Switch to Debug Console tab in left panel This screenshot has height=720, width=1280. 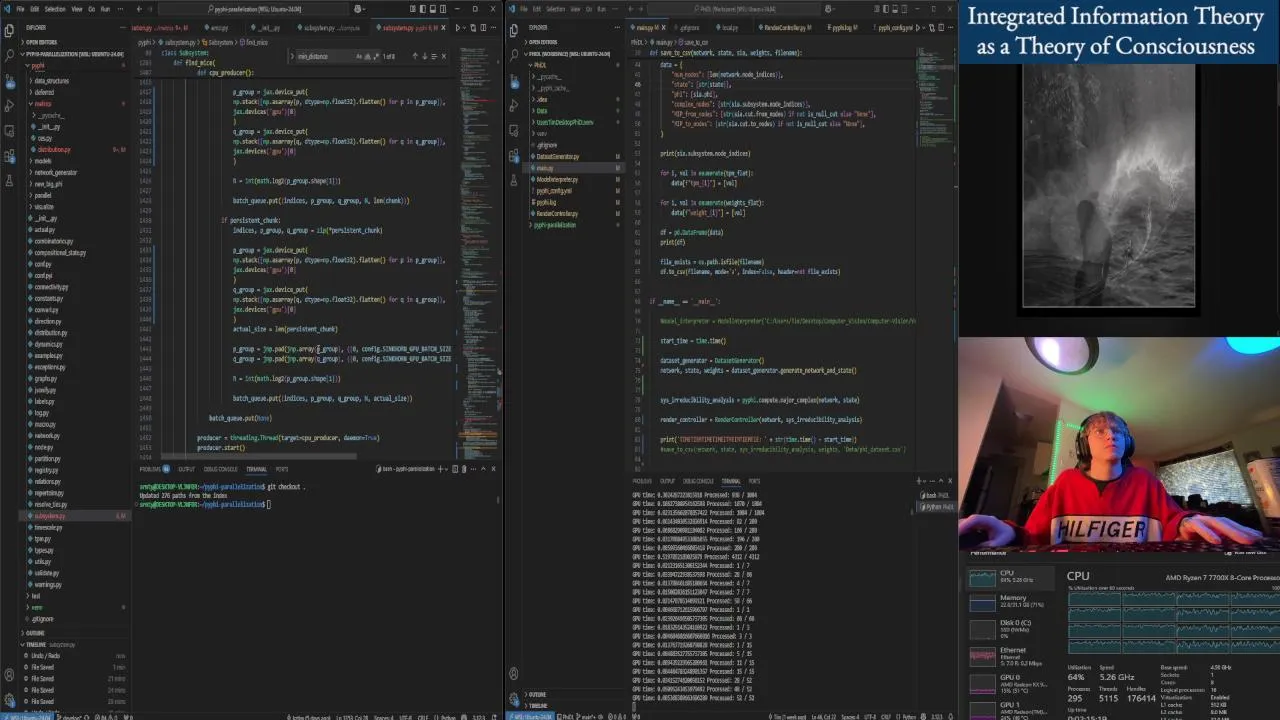[x=220, y=469]
